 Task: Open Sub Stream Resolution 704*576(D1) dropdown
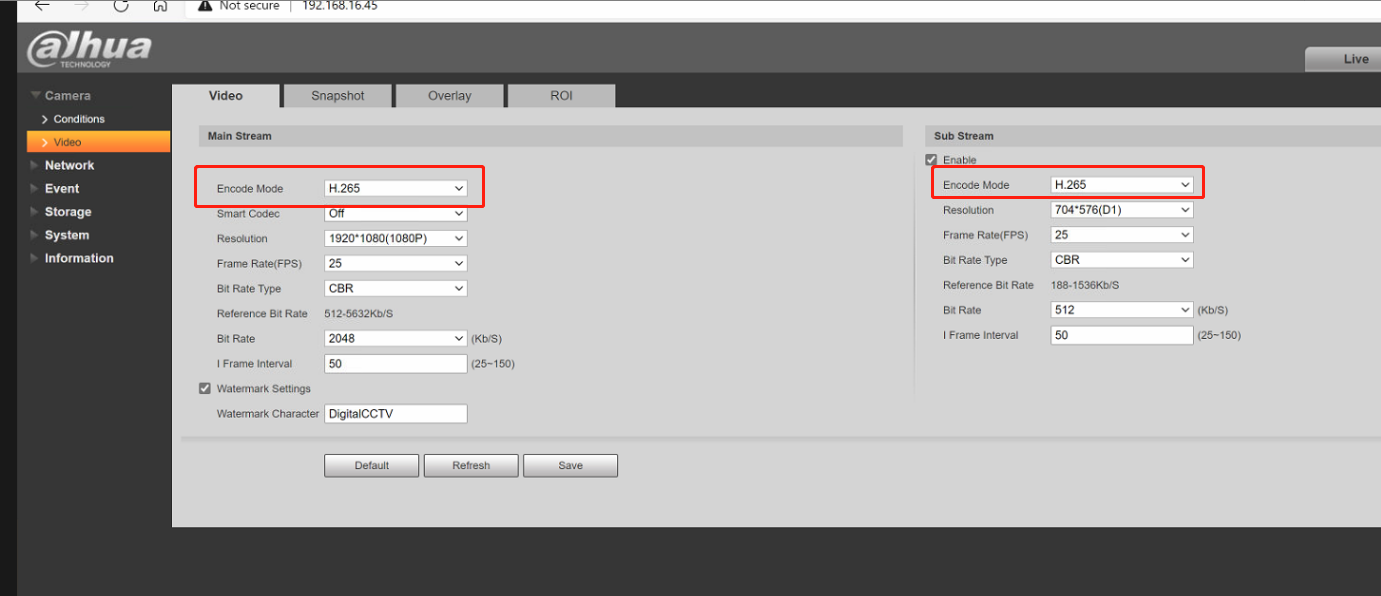[x=1122, y=210]
